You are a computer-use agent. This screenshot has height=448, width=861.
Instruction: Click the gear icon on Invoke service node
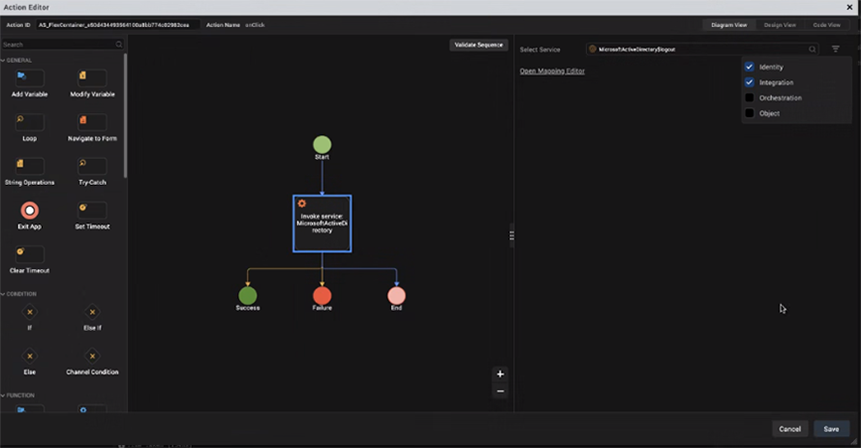click(x=301, y=203)
